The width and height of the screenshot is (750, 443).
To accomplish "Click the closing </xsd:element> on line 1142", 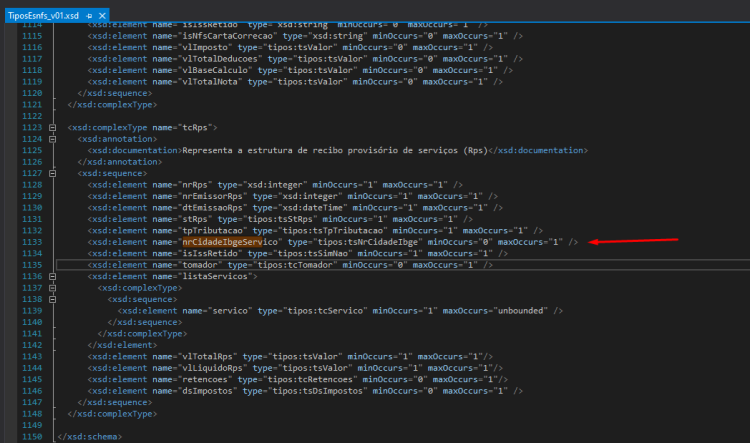I will (122, 345).
